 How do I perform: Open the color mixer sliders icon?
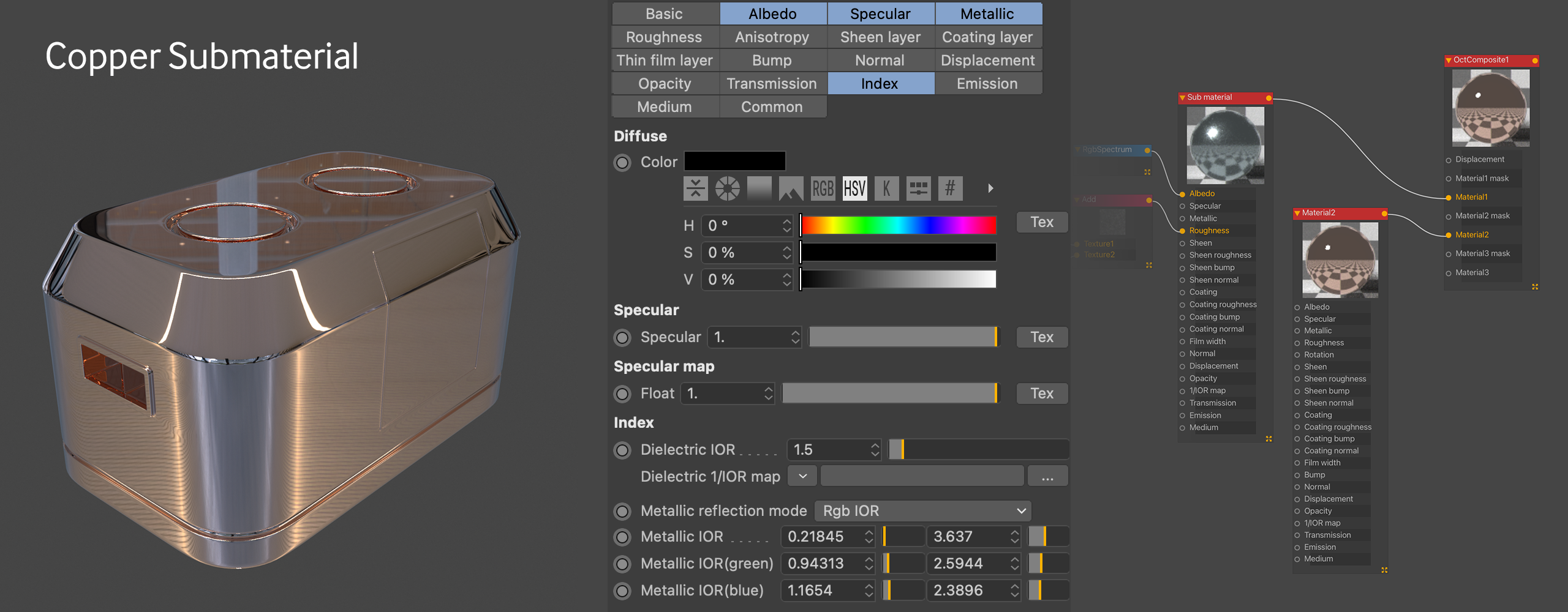point(918,188)
